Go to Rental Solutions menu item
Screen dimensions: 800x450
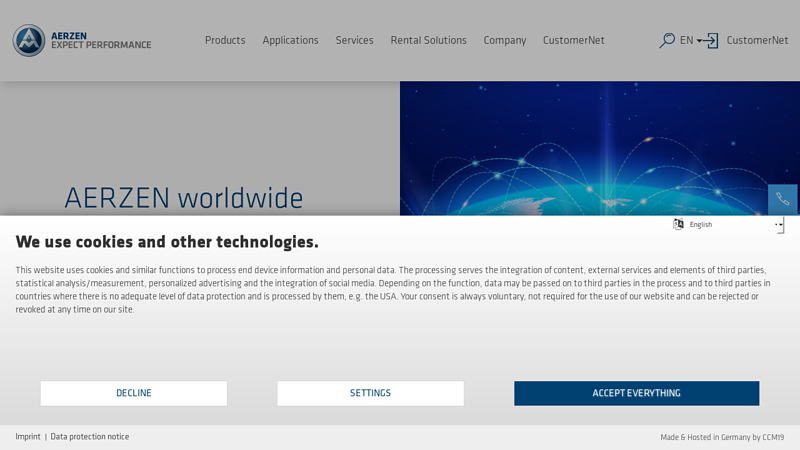(428, 41)
